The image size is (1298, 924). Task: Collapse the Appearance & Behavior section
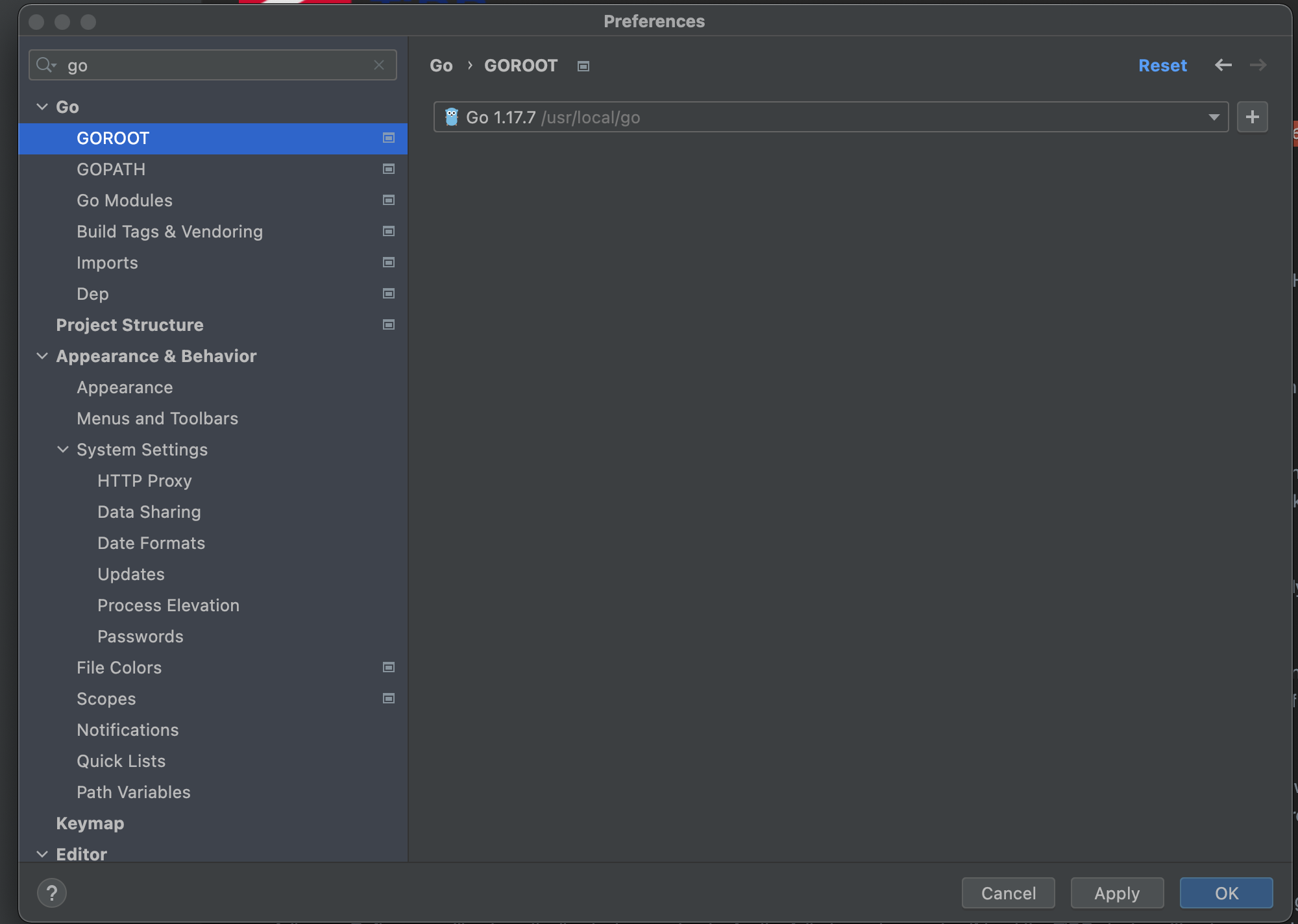coord(42,356)
